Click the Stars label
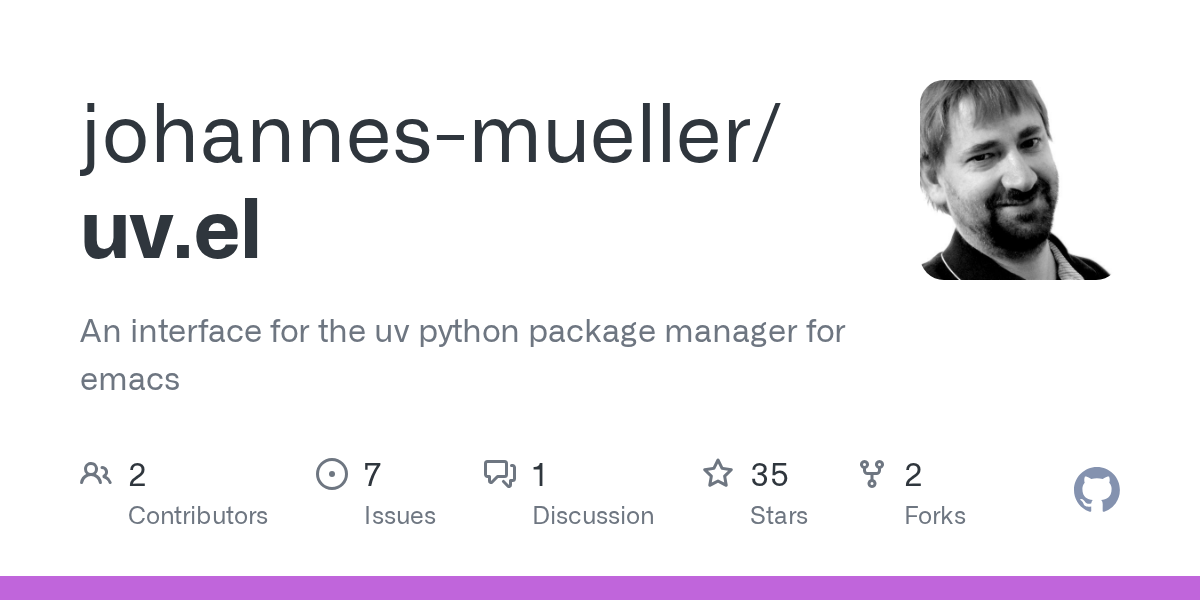This screenshot has height=600, width=1200. [779, 516]
